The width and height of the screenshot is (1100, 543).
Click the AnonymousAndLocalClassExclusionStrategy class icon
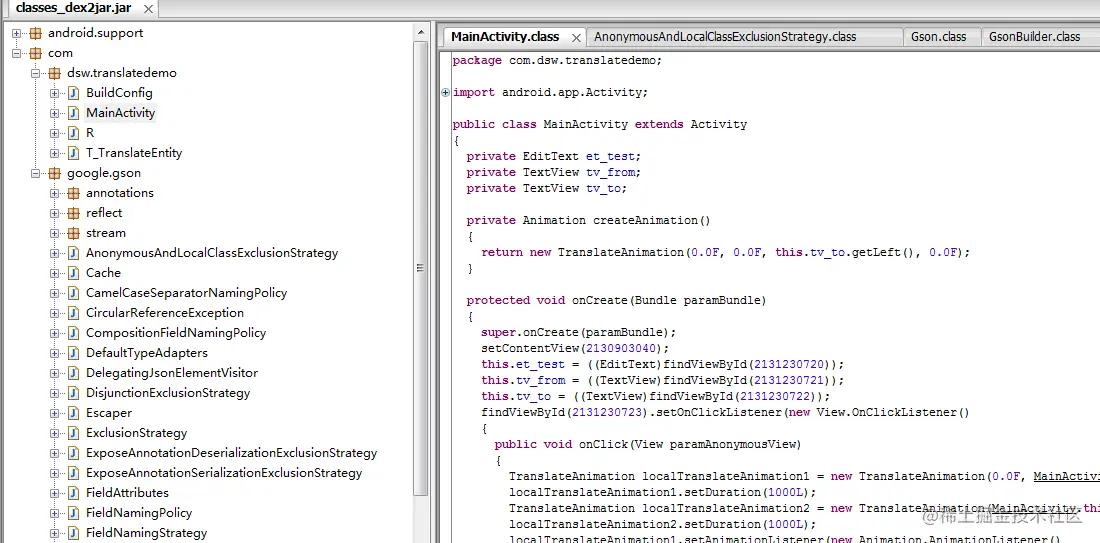pos(73,253)
